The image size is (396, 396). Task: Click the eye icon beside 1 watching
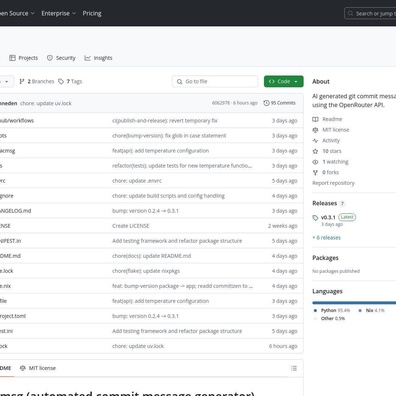pos(315,162)
